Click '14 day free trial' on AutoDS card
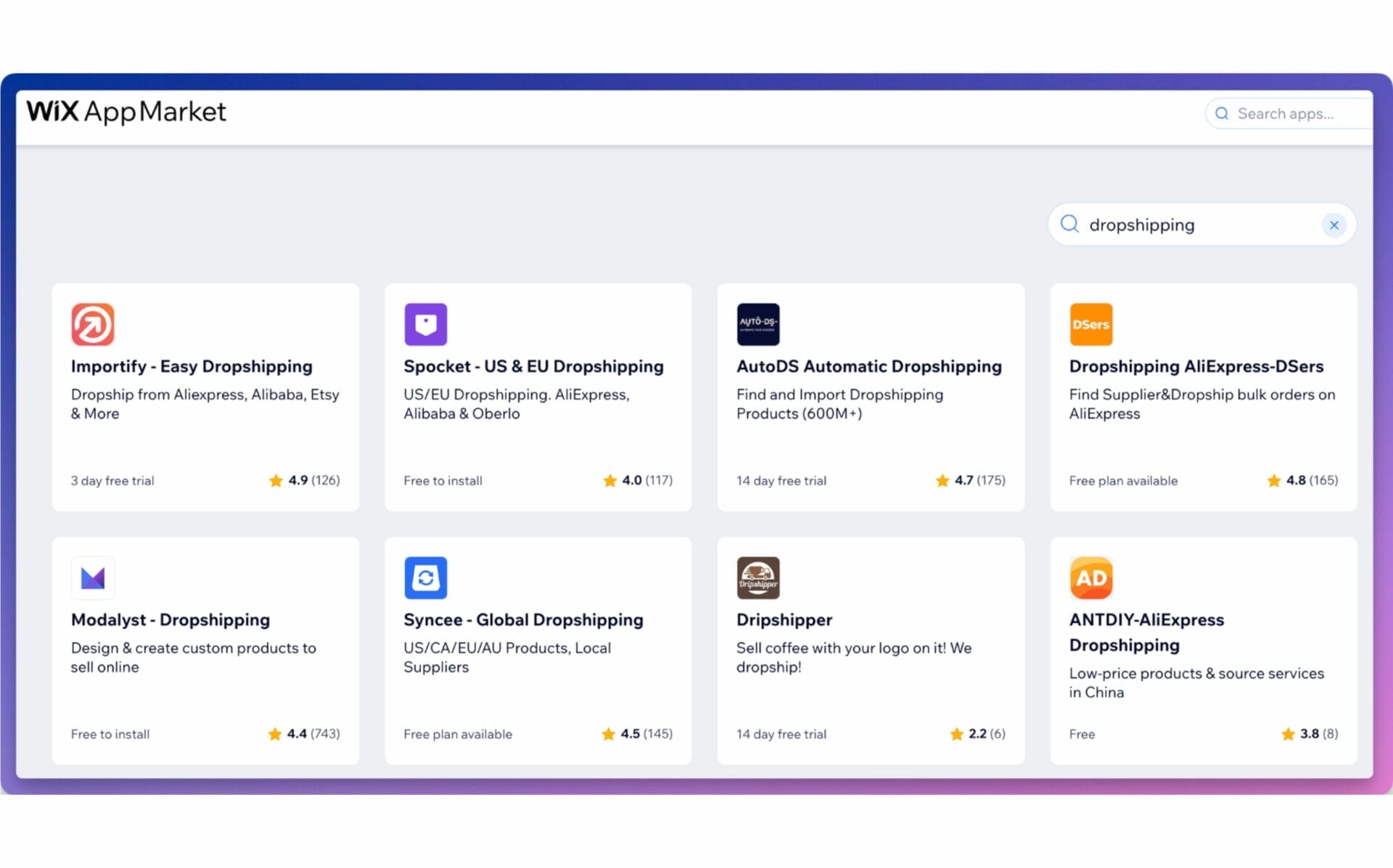1393x868 pixels. point(781,481)
